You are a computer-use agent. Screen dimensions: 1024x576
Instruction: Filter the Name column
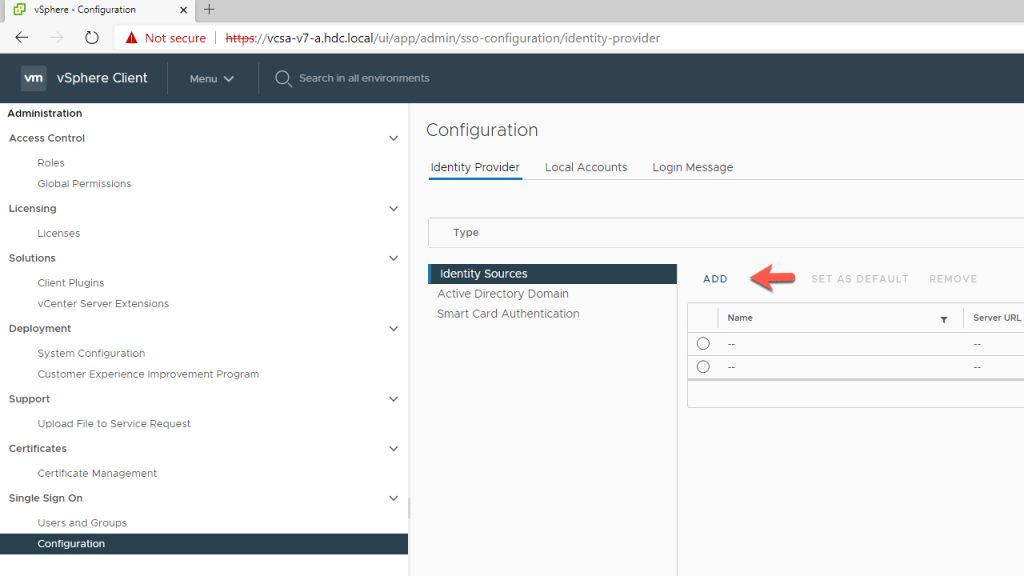pyautogui.click(x=944, y=319)
